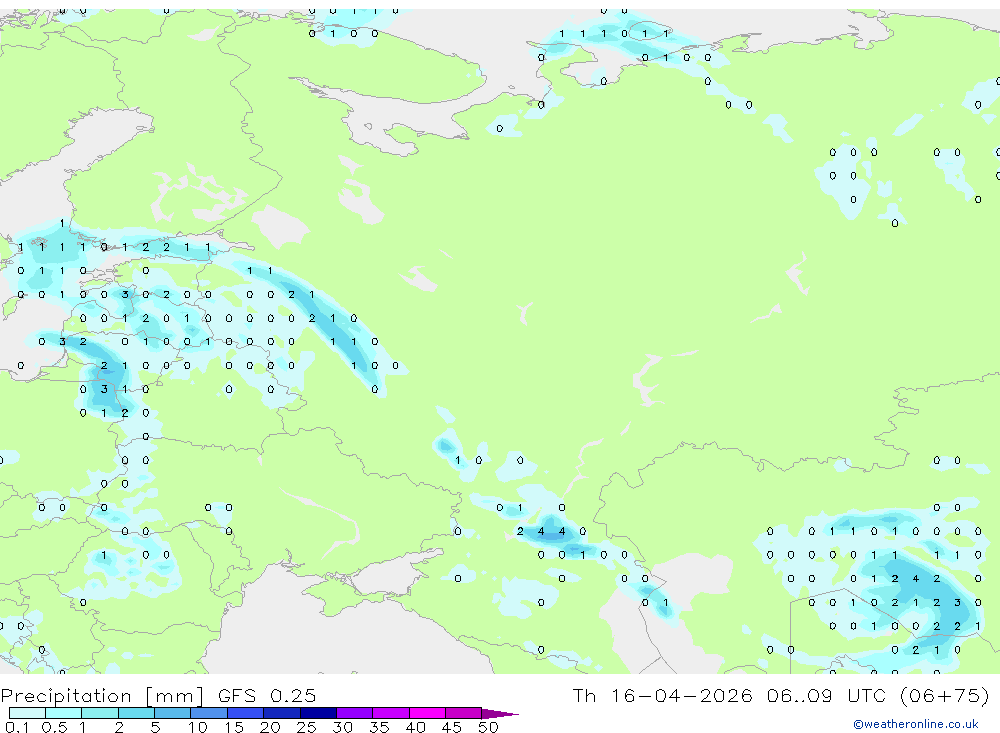
Task: Pick the 25–30 mm legend swatch
Action: 318,713
